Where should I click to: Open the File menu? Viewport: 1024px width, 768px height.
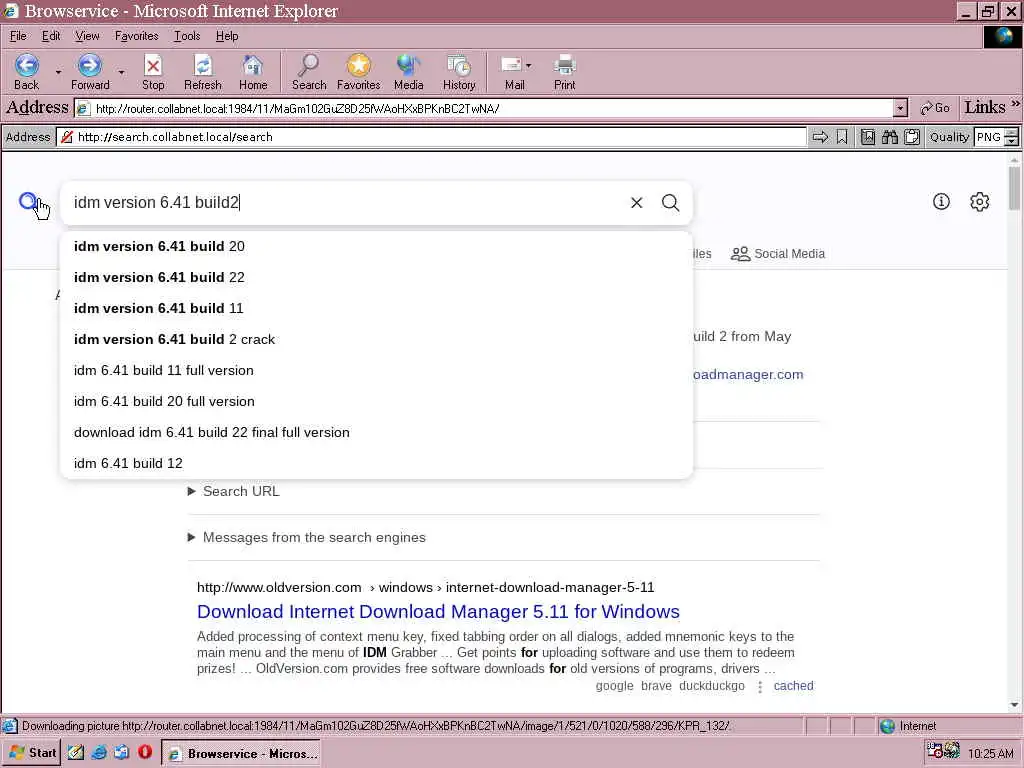18,36
